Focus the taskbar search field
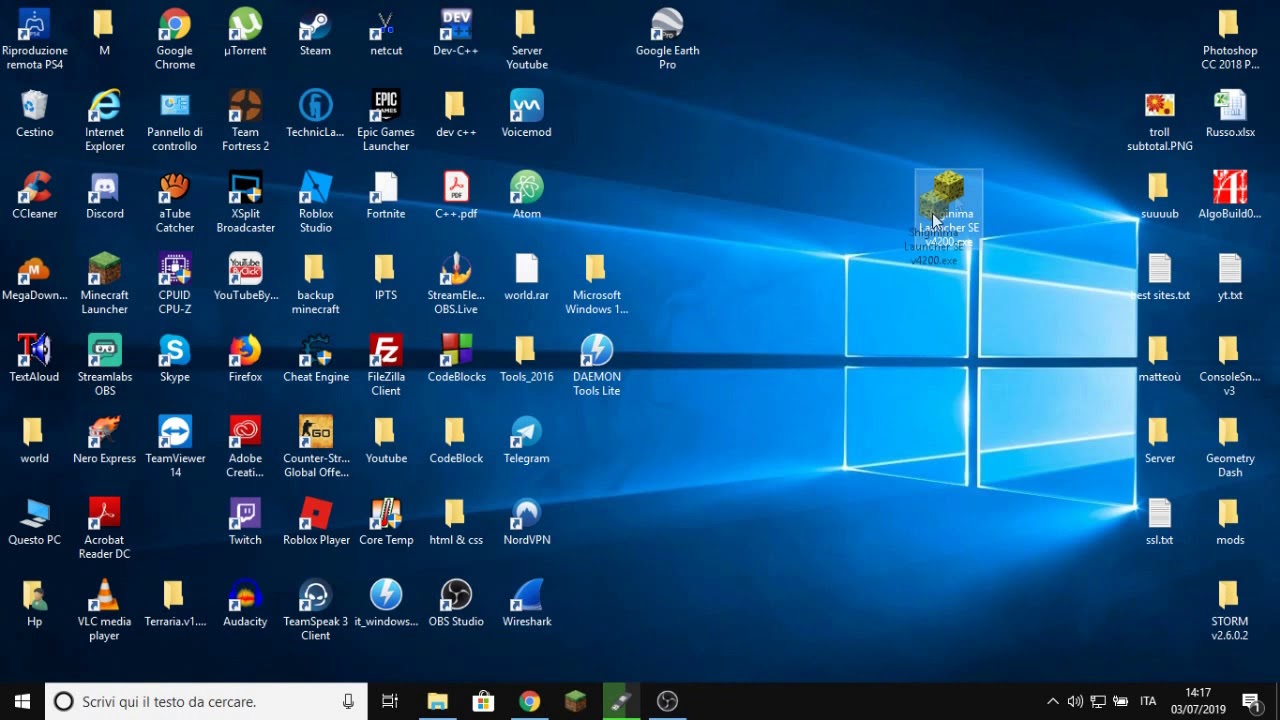 206,701
